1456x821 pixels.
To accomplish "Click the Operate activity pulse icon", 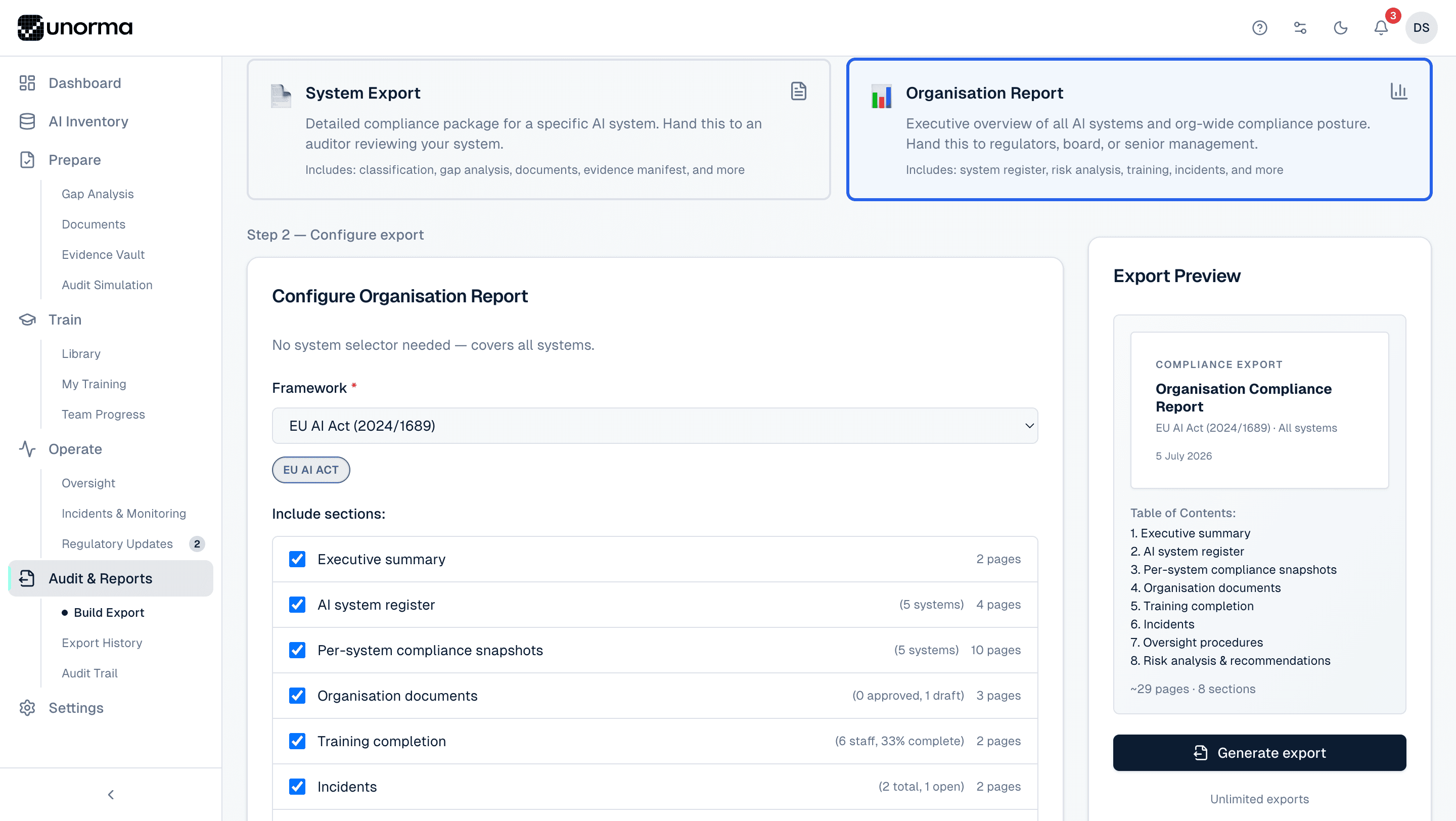I will 27,449.
